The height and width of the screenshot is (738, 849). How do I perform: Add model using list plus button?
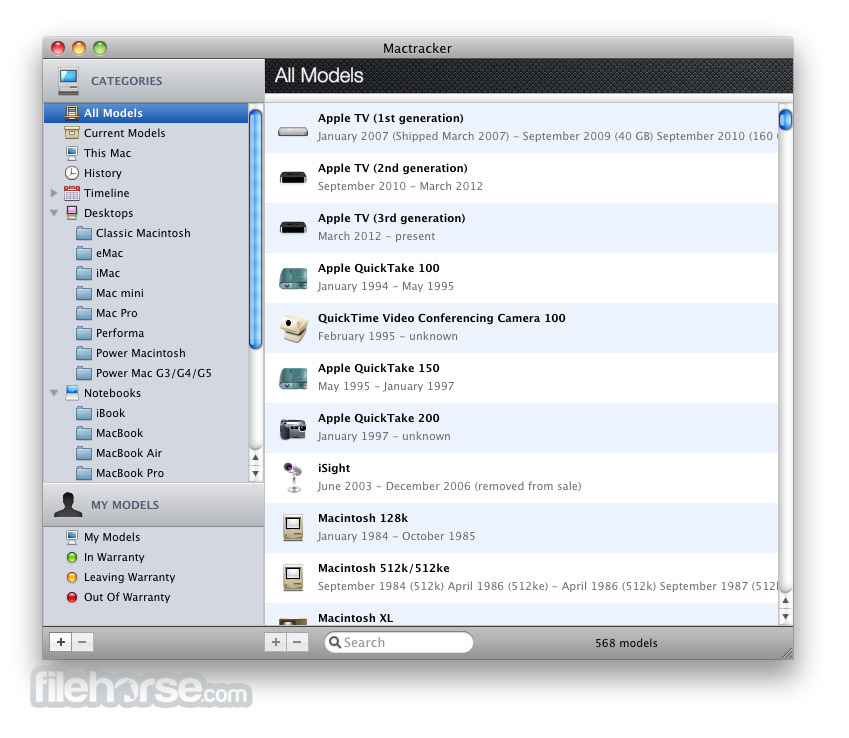click(276, 642)
